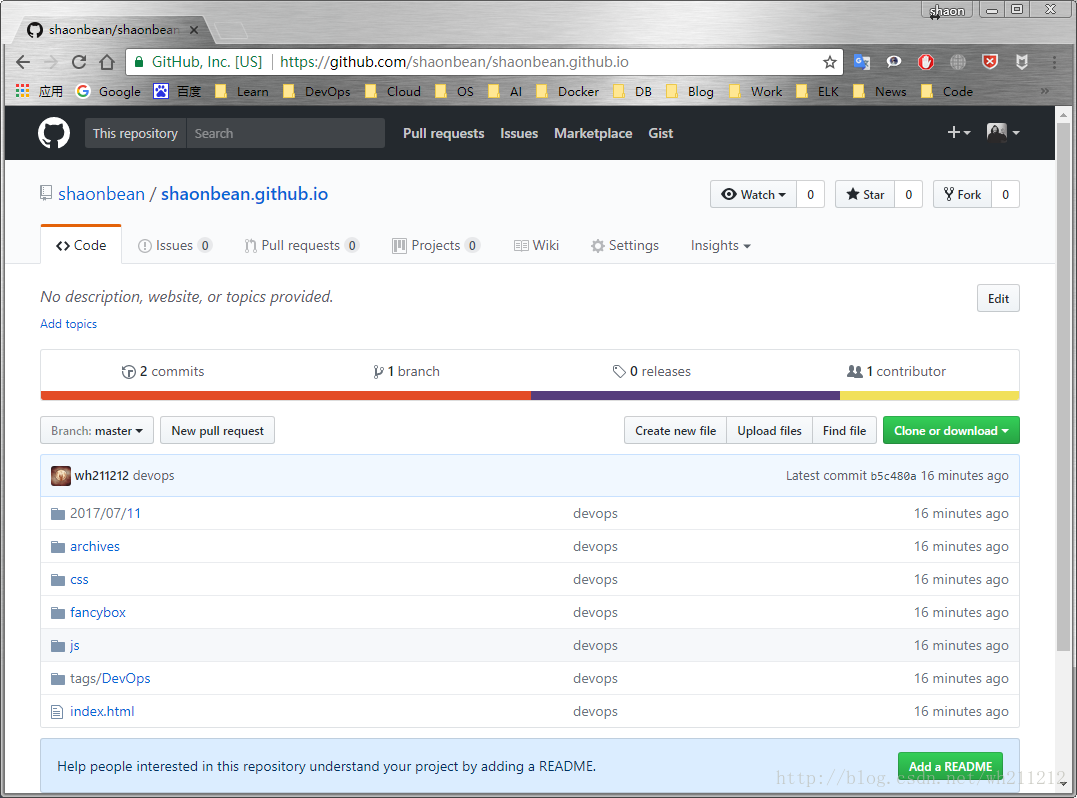Star the shaonbean.github.io repository
1077x798 pixels.
[863, 194]
